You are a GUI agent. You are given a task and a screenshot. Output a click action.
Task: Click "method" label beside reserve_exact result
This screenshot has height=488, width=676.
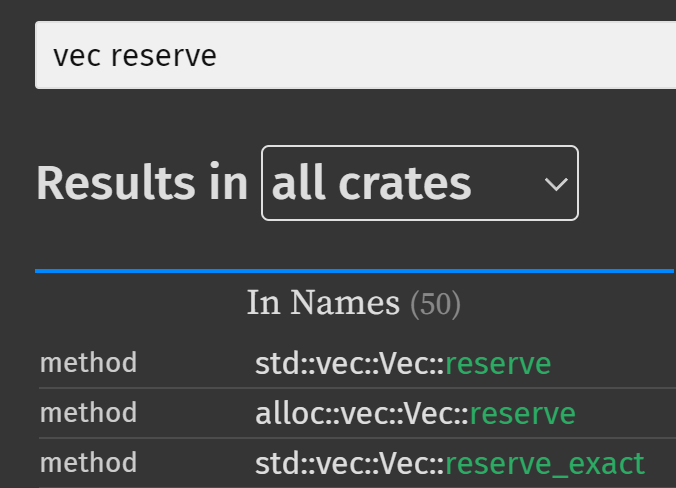pyautogui.click(x=88, y=463)
